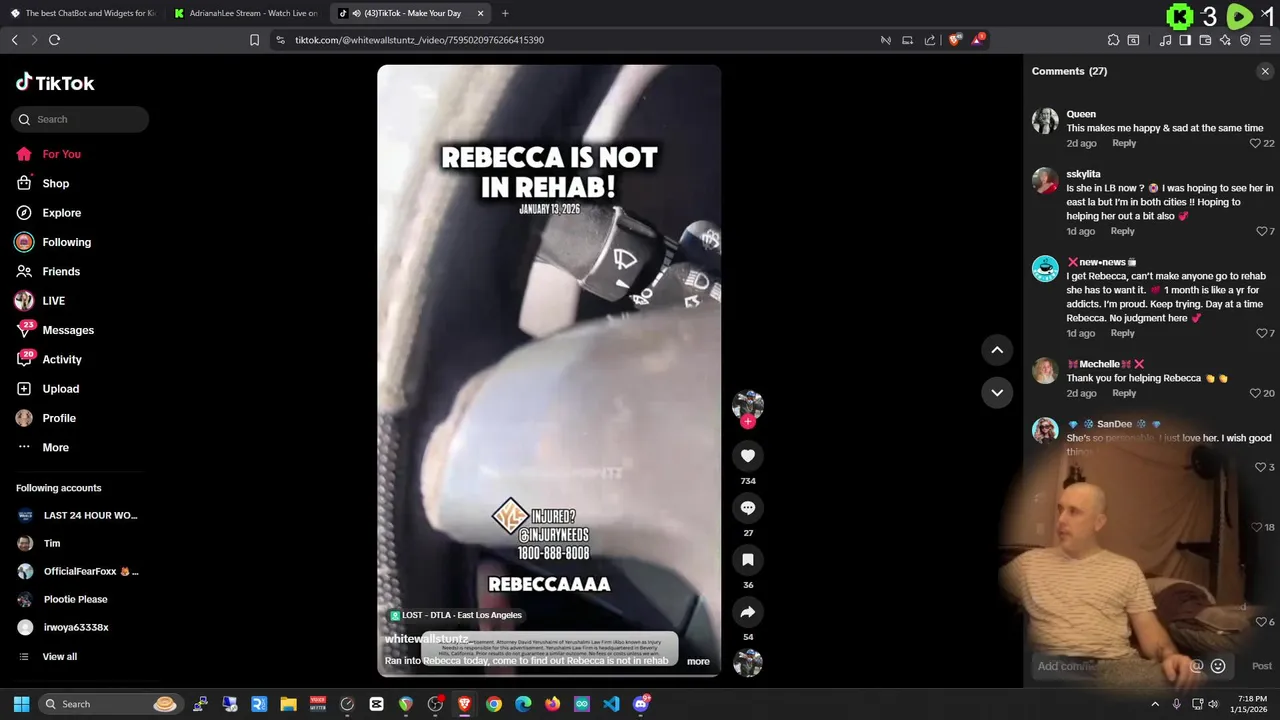The image size is (1280, 720).
Task: Open Firefox from the taskbar
Action: click(552, 704)
